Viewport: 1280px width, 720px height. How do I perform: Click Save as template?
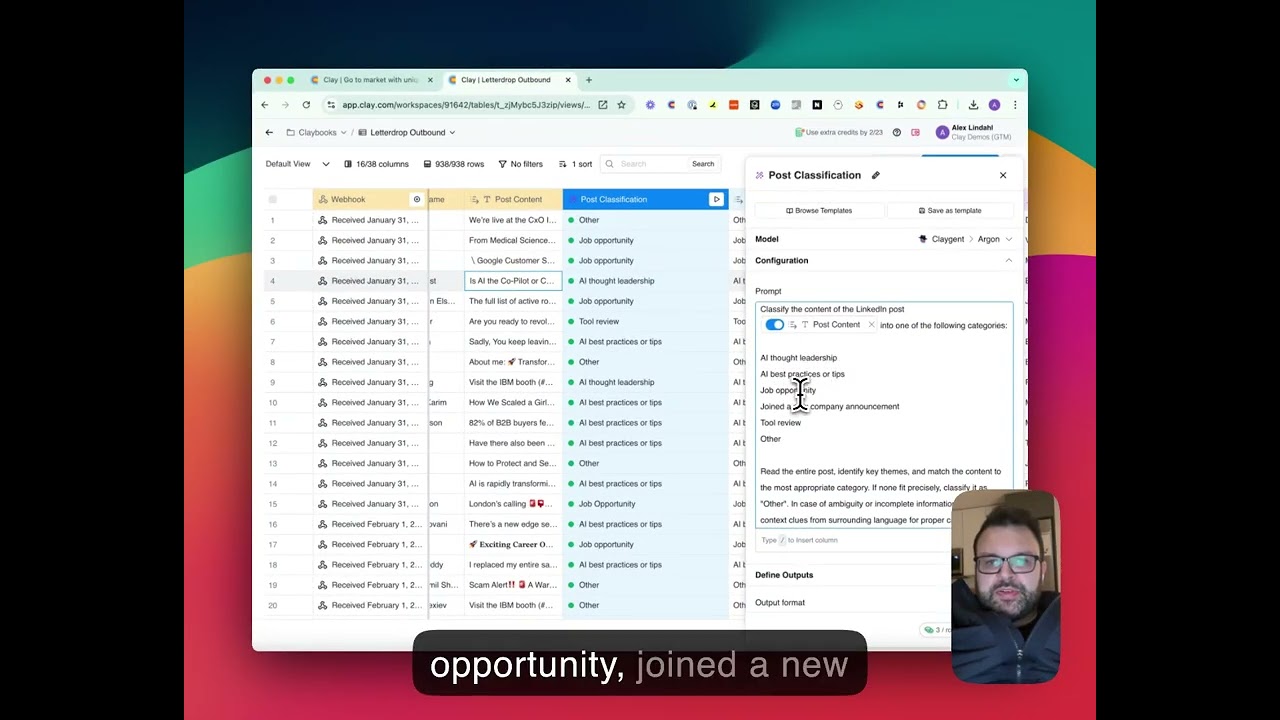[x=950, y=211]
